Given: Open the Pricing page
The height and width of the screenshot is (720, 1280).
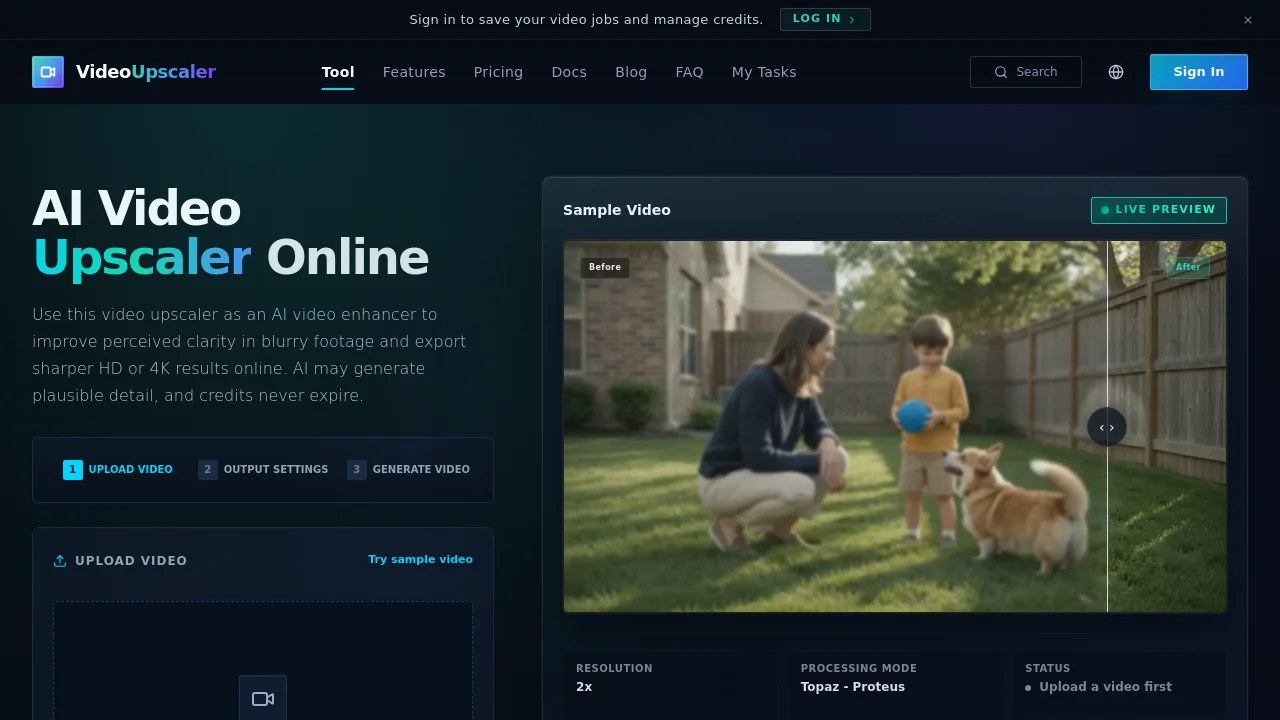Looking at the screenshot, I should 498,72.
